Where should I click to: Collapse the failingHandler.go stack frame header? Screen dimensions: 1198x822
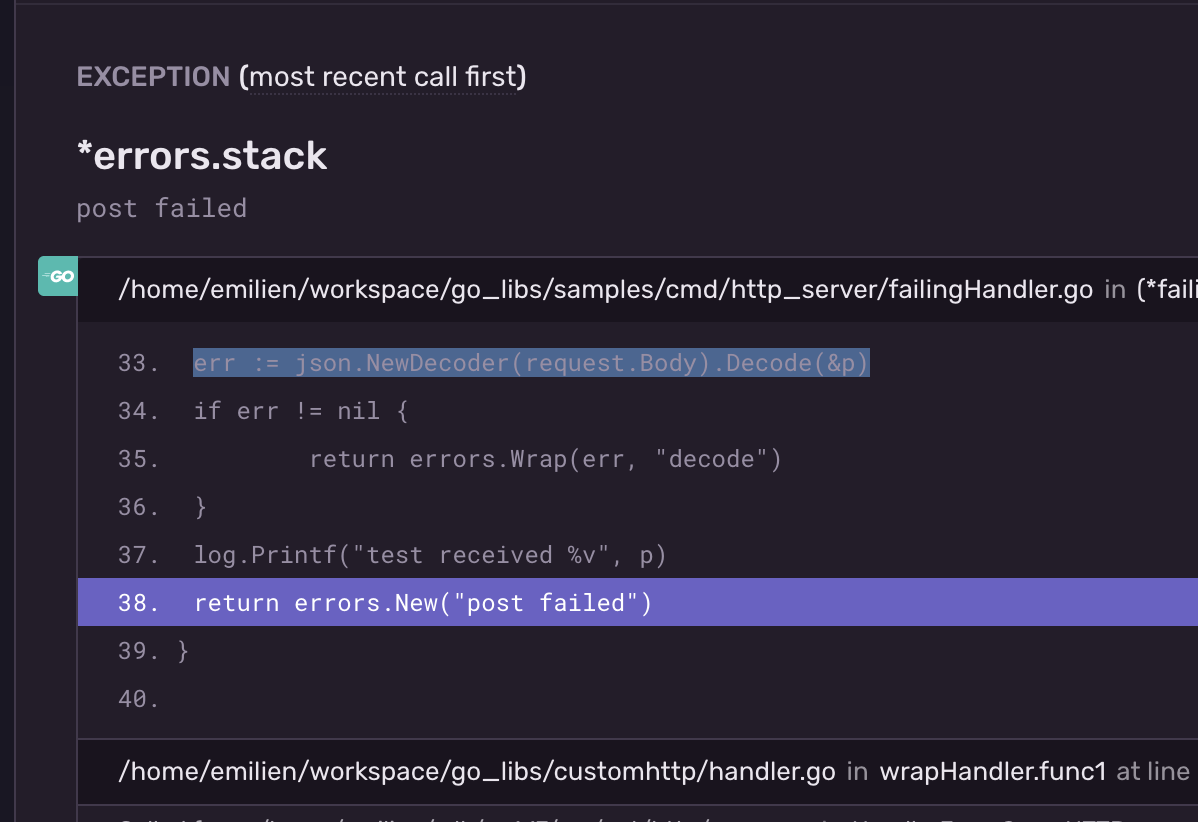[638, 290]
